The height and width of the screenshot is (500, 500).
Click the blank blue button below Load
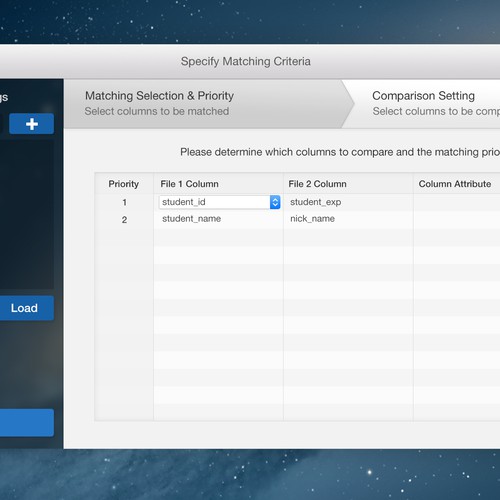(x=27, y=423)
